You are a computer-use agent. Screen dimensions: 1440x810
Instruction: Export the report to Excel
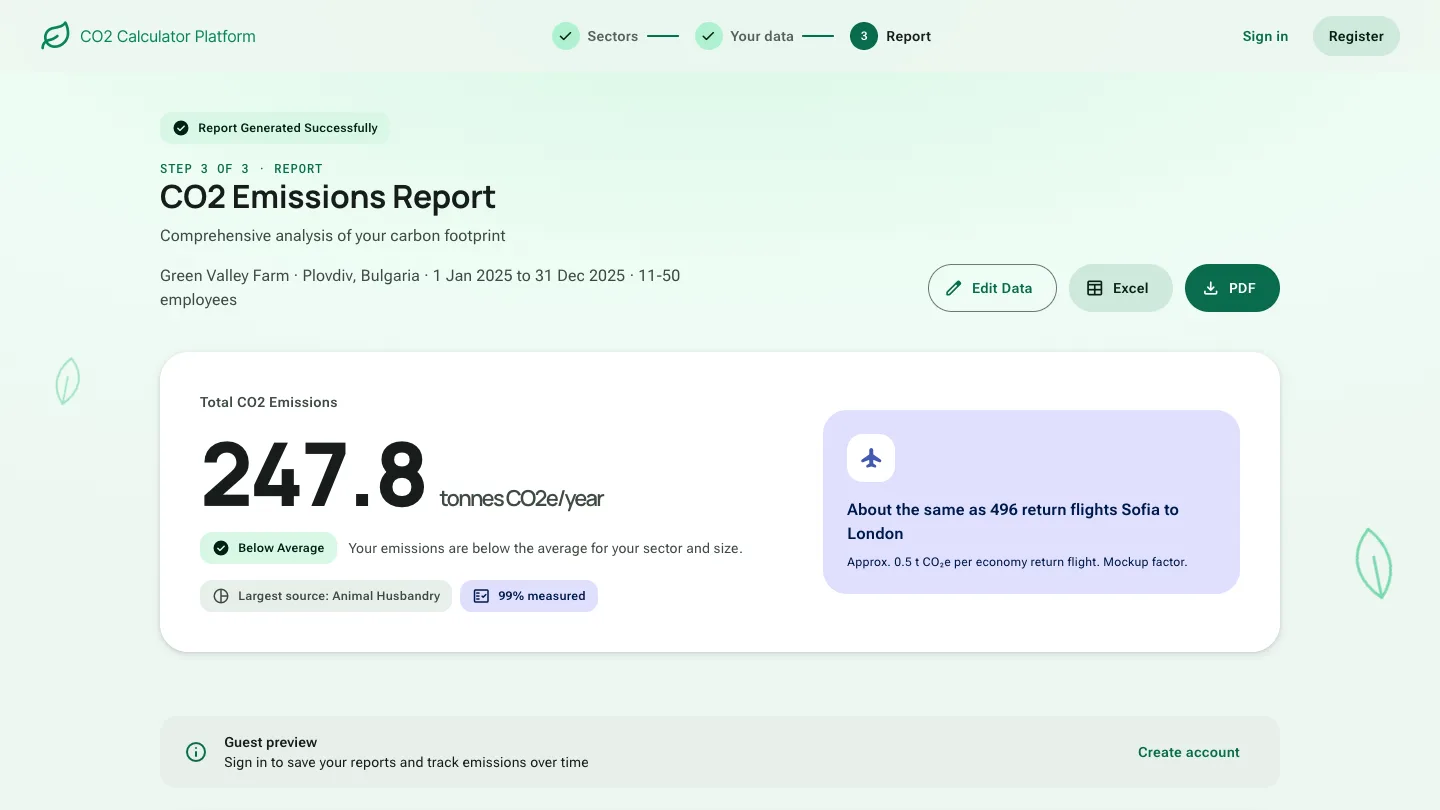pos(1120,288)
